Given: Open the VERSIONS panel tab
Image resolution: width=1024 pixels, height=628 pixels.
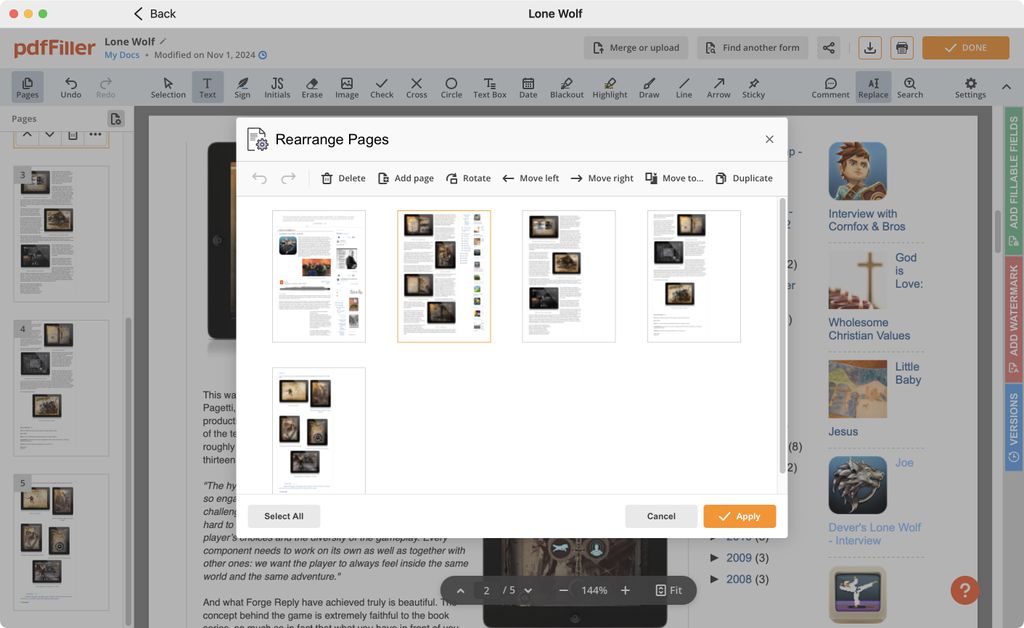Looking at the screenshot, I should coord(1013,408).
